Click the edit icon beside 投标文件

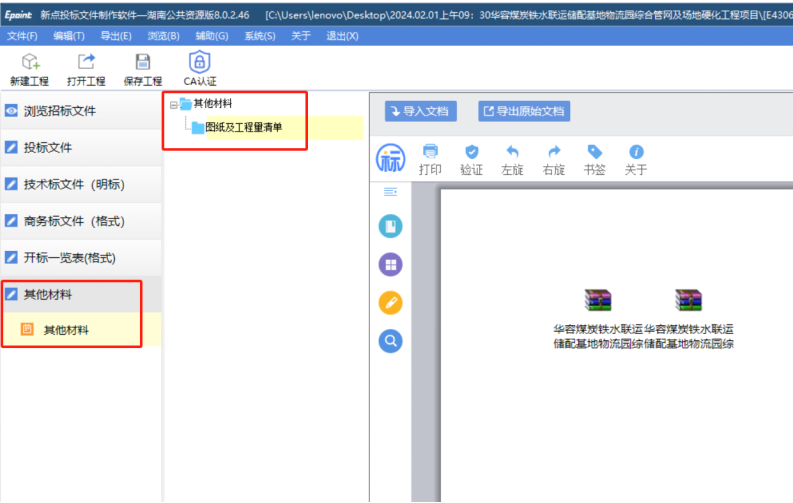tap(11, 147)
